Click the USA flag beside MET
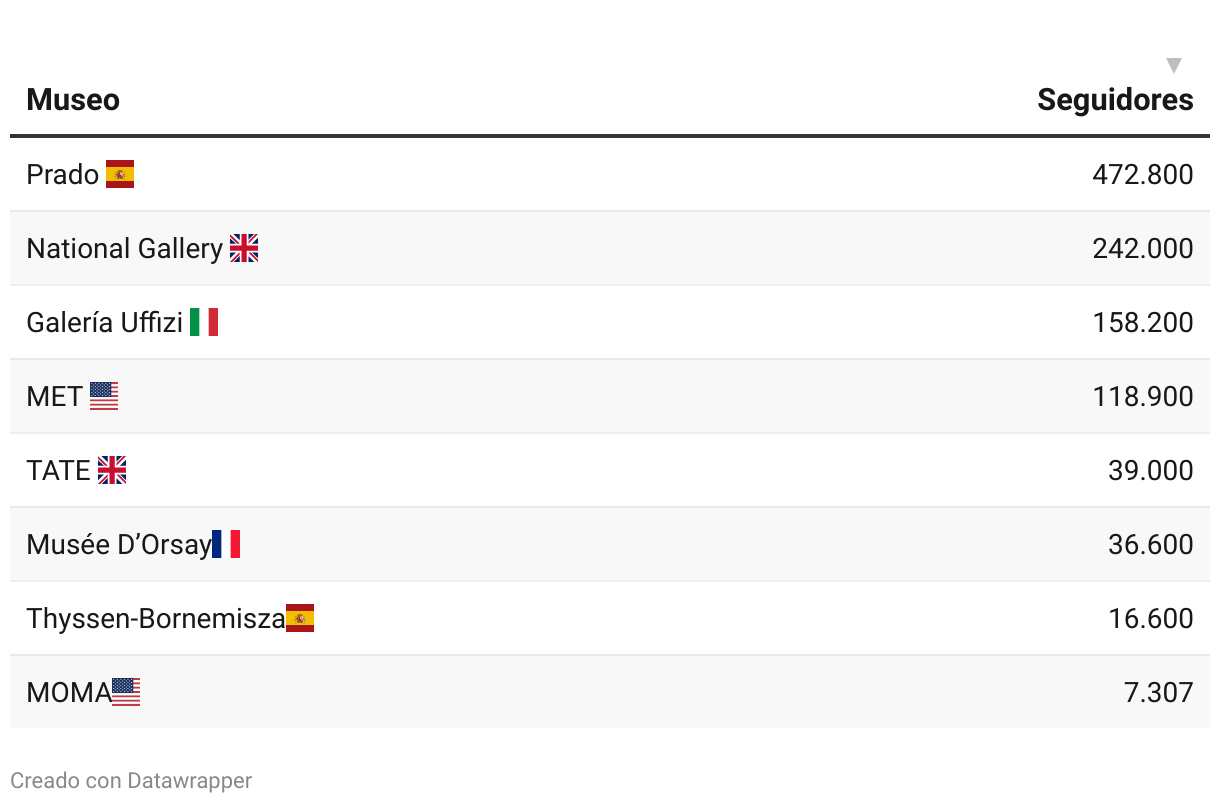 (104, 396)
